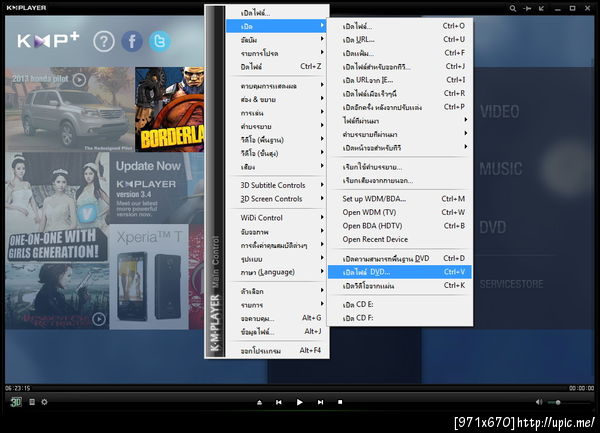Click open folder entry with Ctrl+F

point(399,53)
